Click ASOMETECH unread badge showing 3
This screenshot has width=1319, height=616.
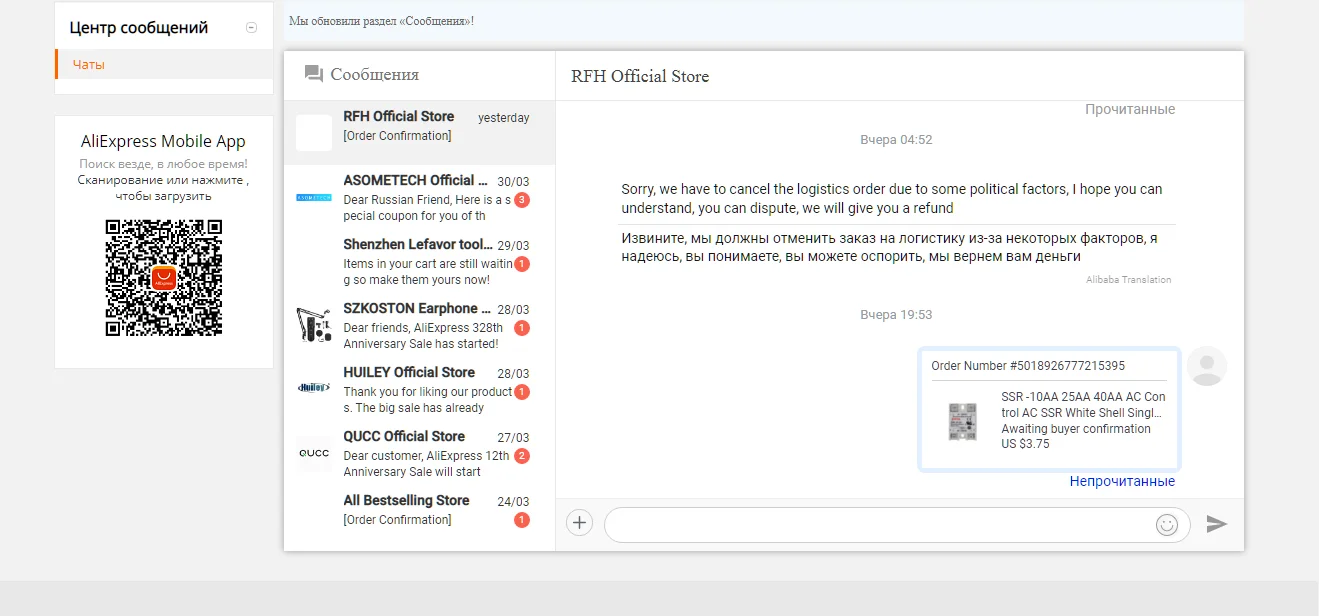[x=522, y=200]
